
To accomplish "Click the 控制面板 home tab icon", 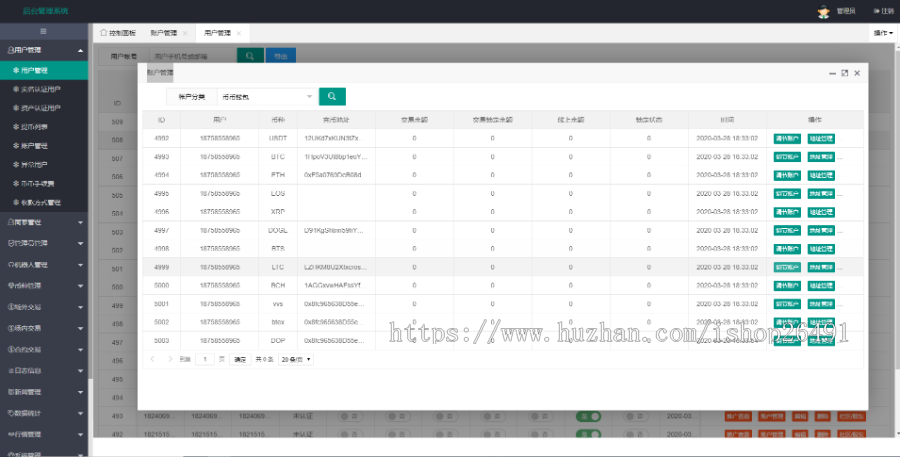I will (x=104, y=33).
